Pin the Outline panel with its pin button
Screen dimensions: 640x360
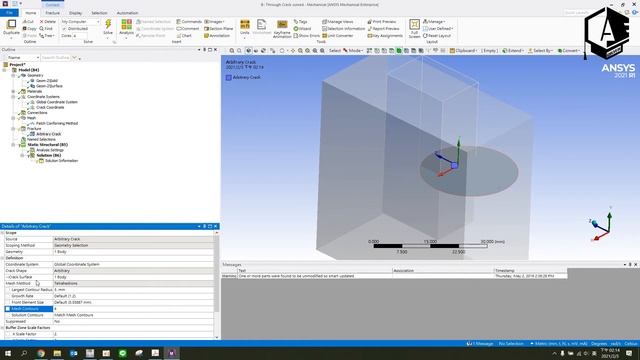click(x=204, y=50)
